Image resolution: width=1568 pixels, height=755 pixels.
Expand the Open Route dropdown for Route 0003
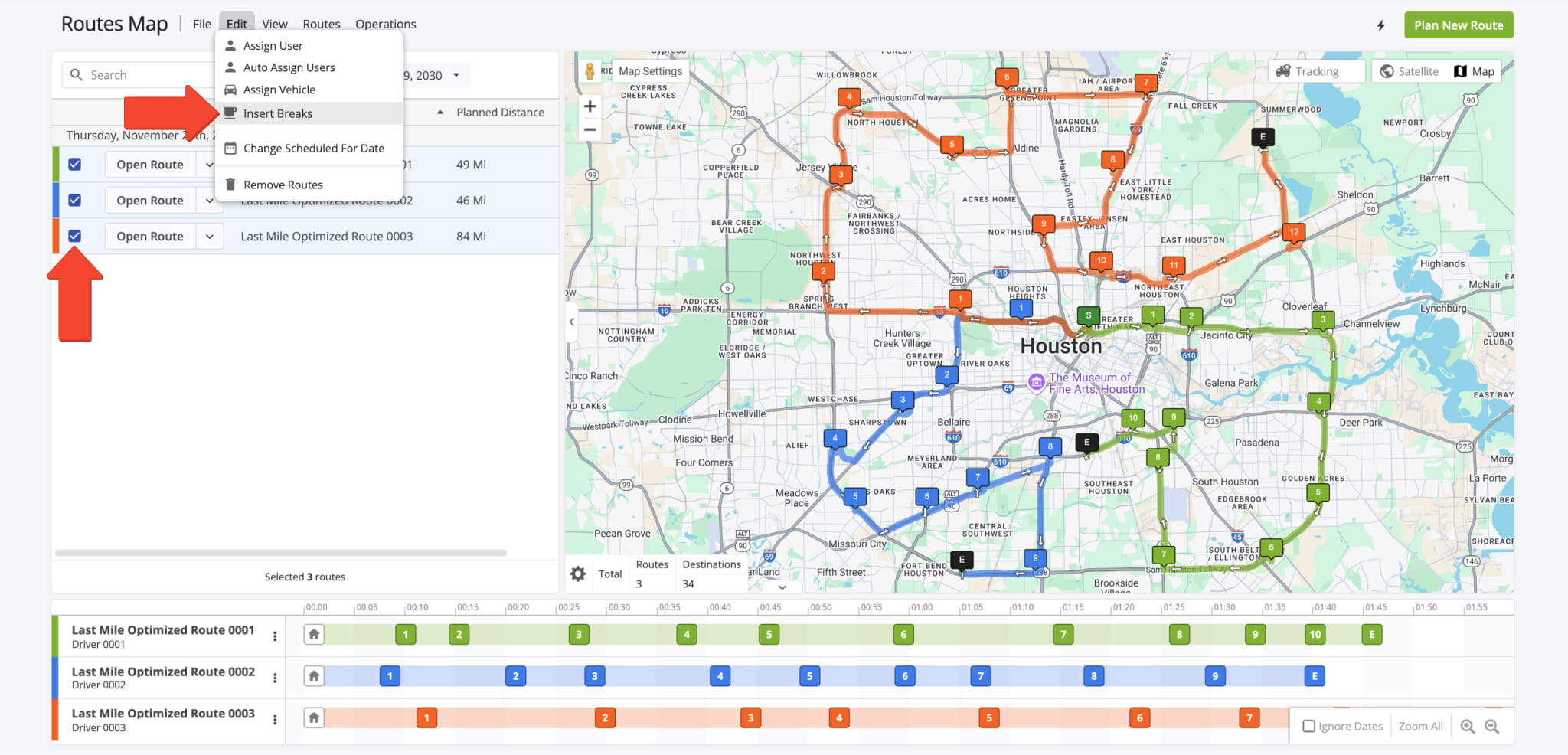tap(209, 237)
